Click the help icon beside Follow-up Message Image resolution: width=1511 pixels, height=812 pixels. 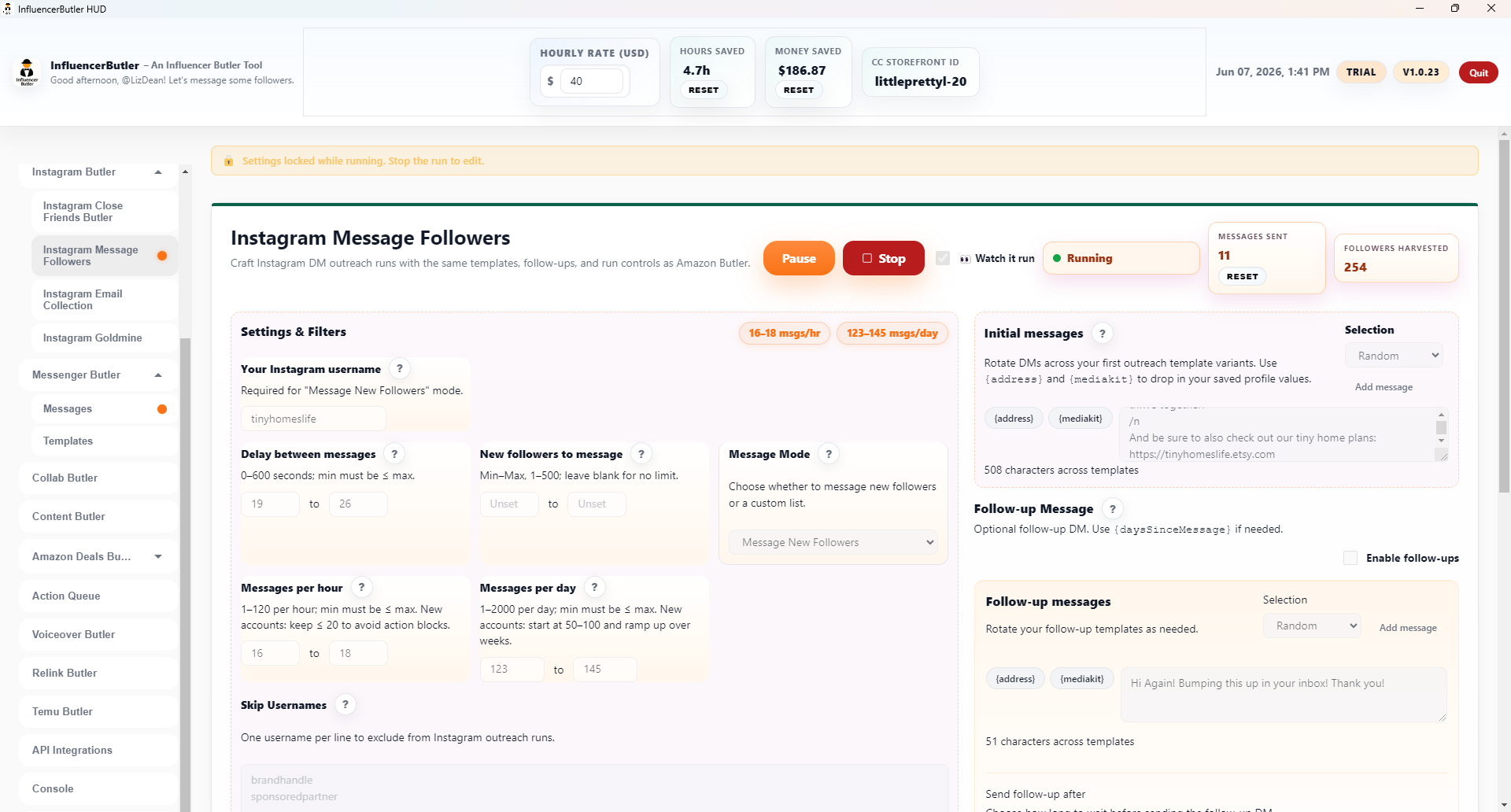click(1113, 509)
